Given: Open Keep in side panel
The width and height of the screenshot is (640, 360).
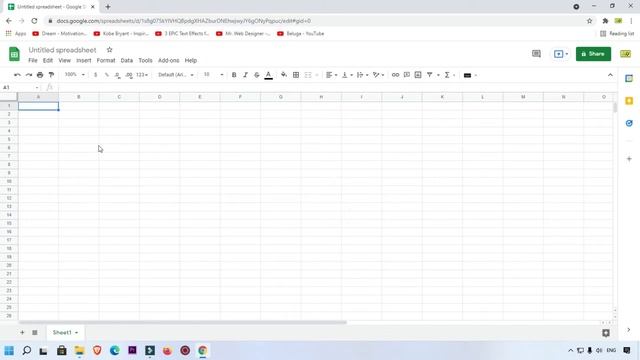Looking at the screenshot, I should tap(629, 101).
